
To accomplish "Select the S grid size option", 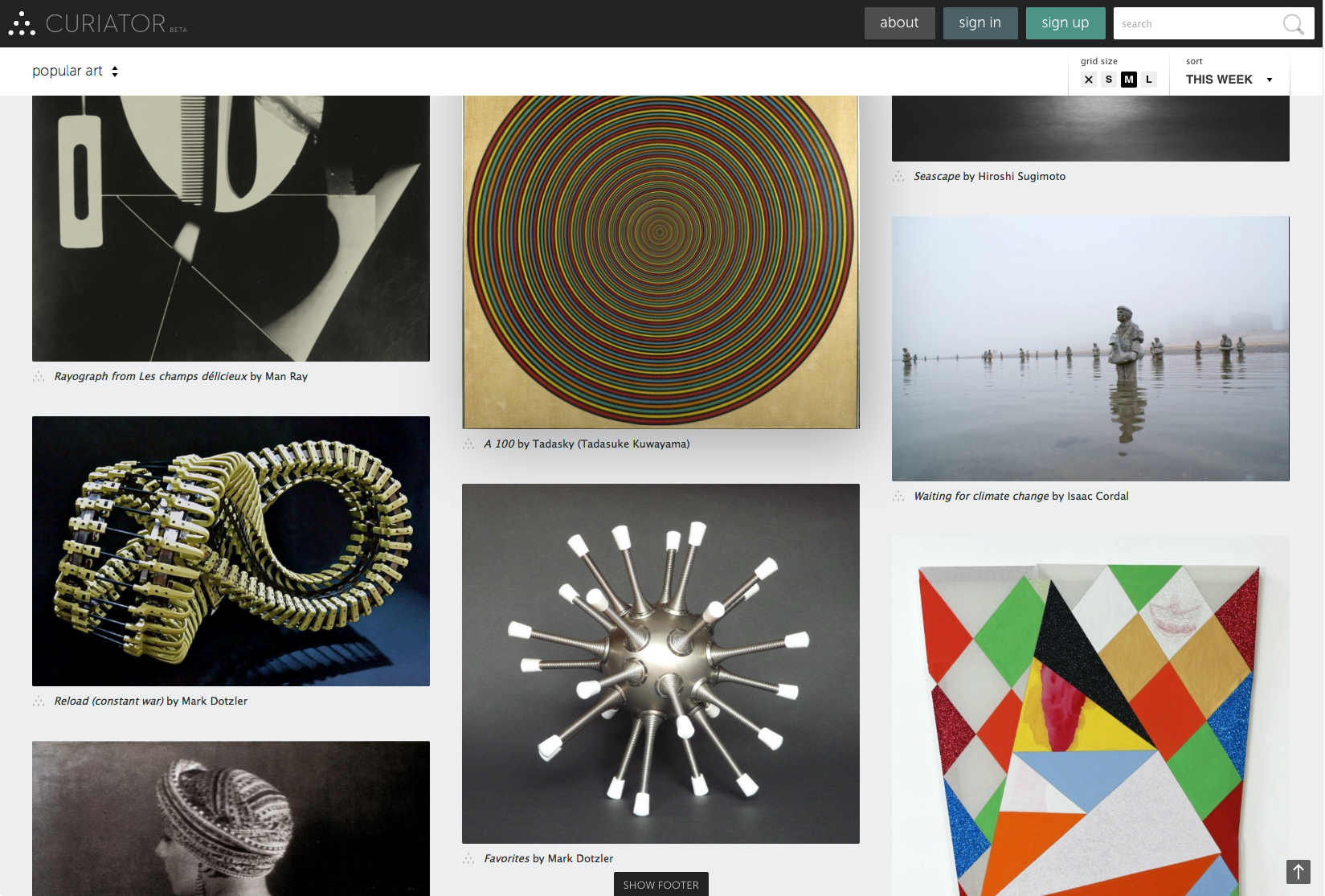I will click(1109, 80).
